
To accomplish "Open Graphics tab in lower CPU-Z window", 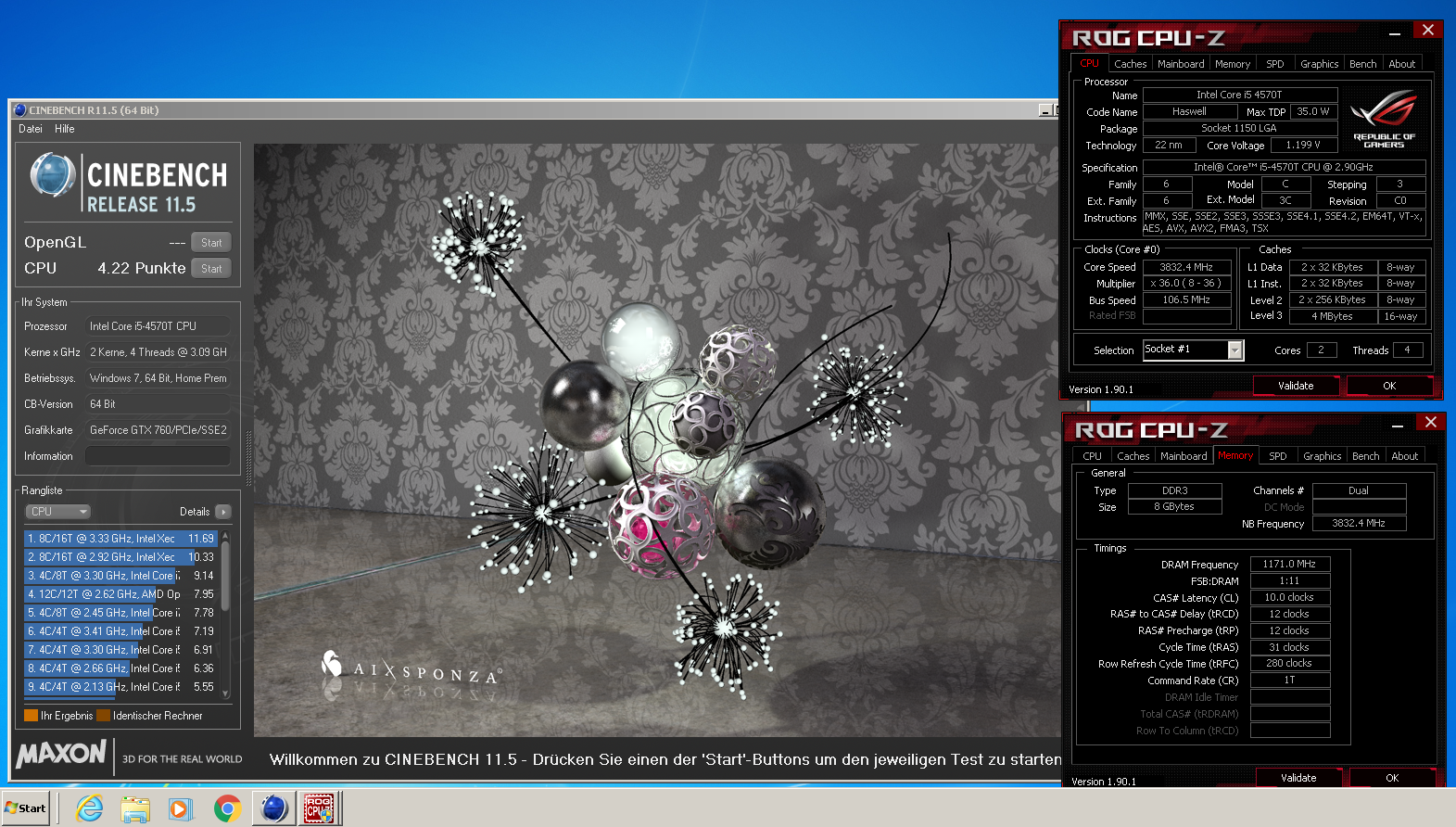I will 1322,456.
